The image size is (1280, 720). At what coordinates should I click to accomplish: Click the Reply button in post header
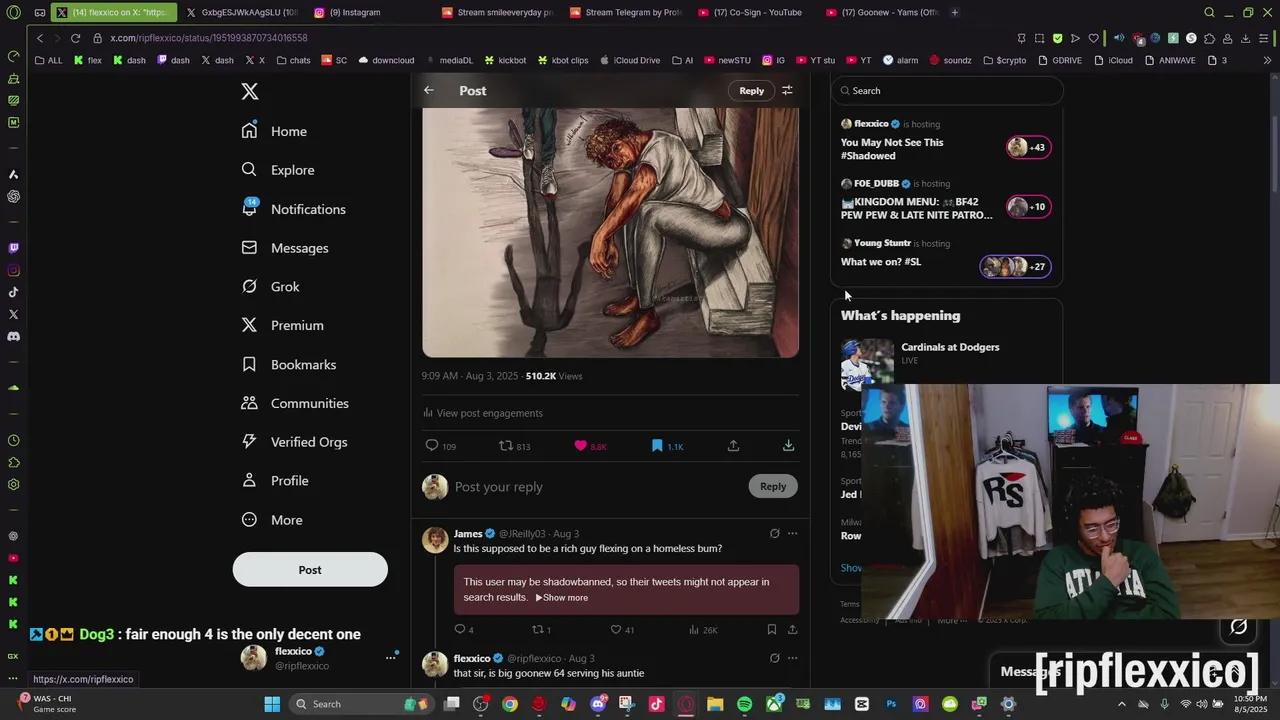tap(752, 90)
